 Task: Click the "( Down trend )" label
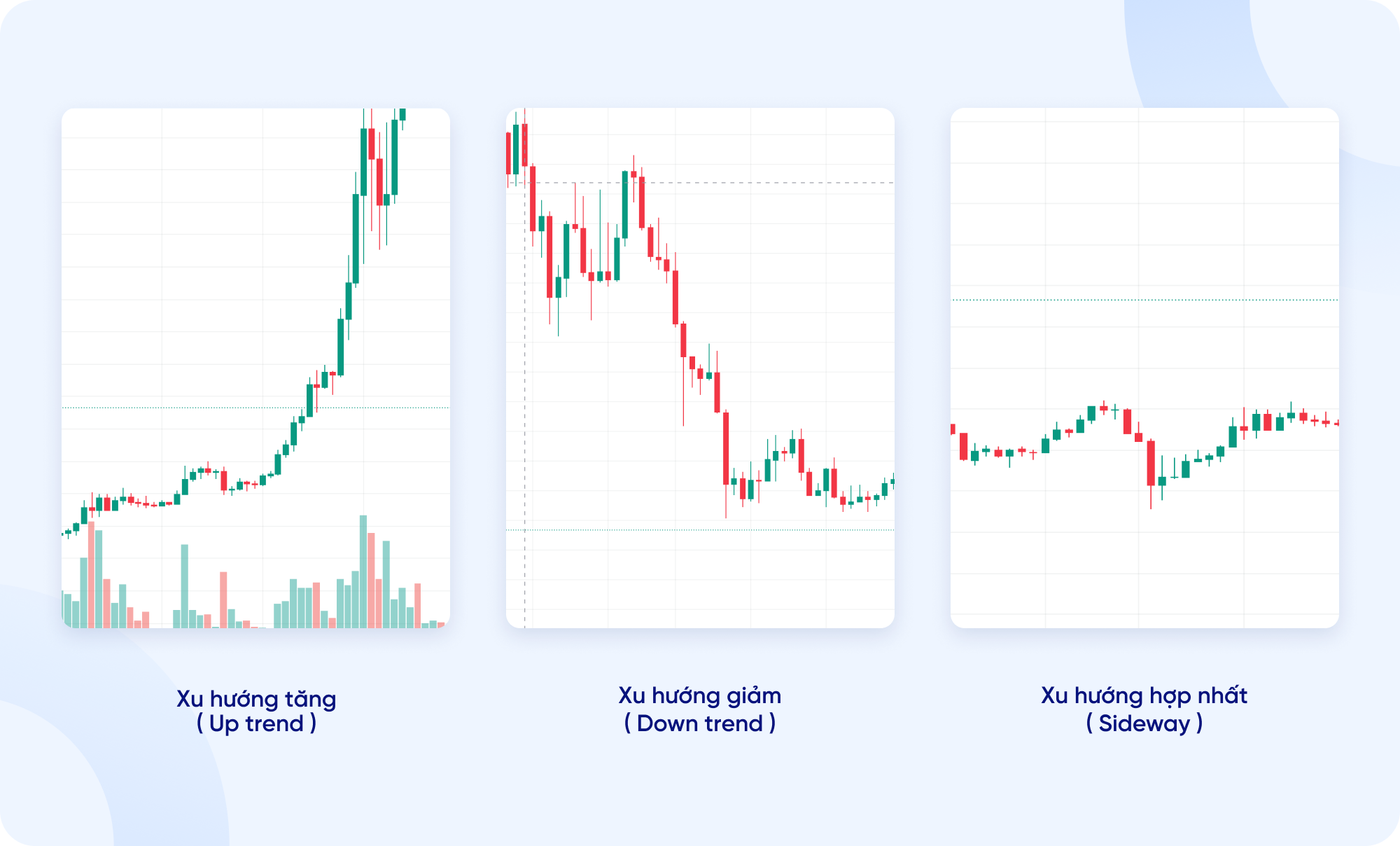coord(699,723)
